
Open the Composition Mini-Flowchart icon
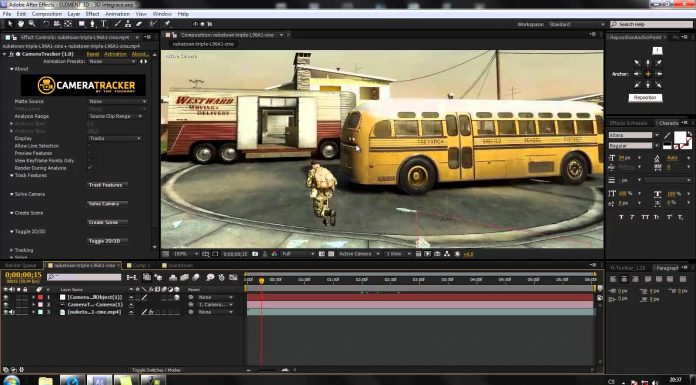click(132, 277)
